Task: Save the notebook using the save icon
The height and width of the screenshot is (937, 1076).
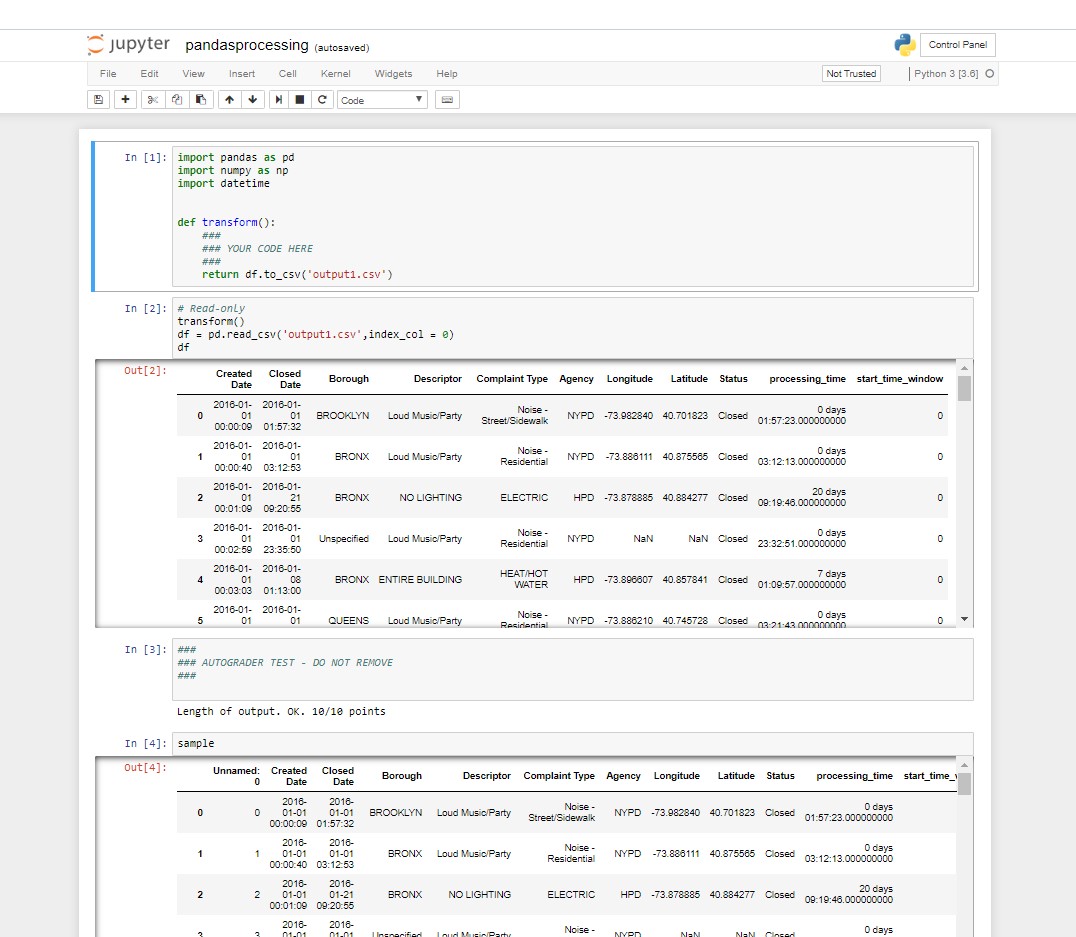Action: coord(97,99)
